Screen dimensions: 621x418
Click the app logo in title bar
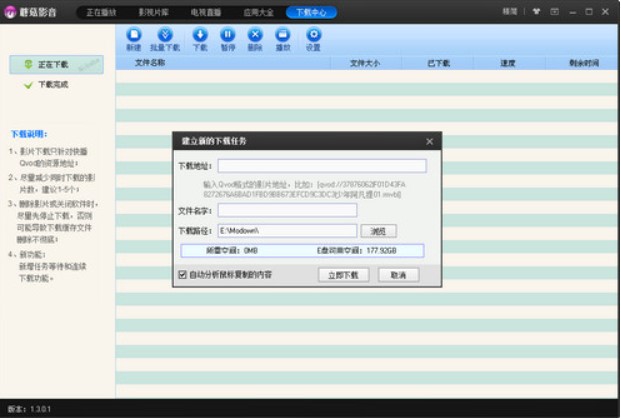[12, 11]
